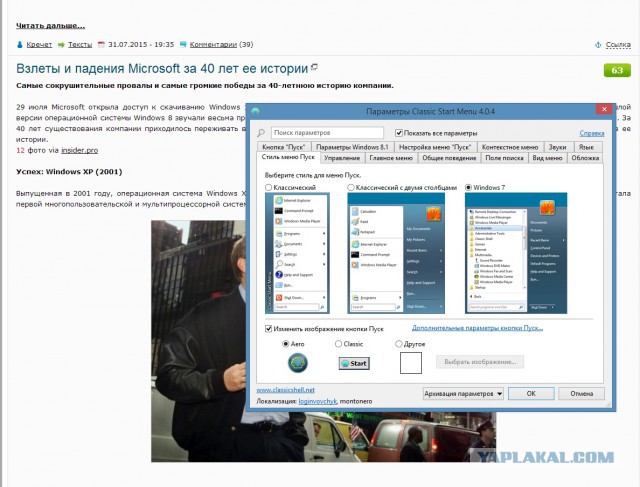The image size is (640, 487).
Task: Open the Настройка меню "Пуск" tab
Action: pos(435,147)
